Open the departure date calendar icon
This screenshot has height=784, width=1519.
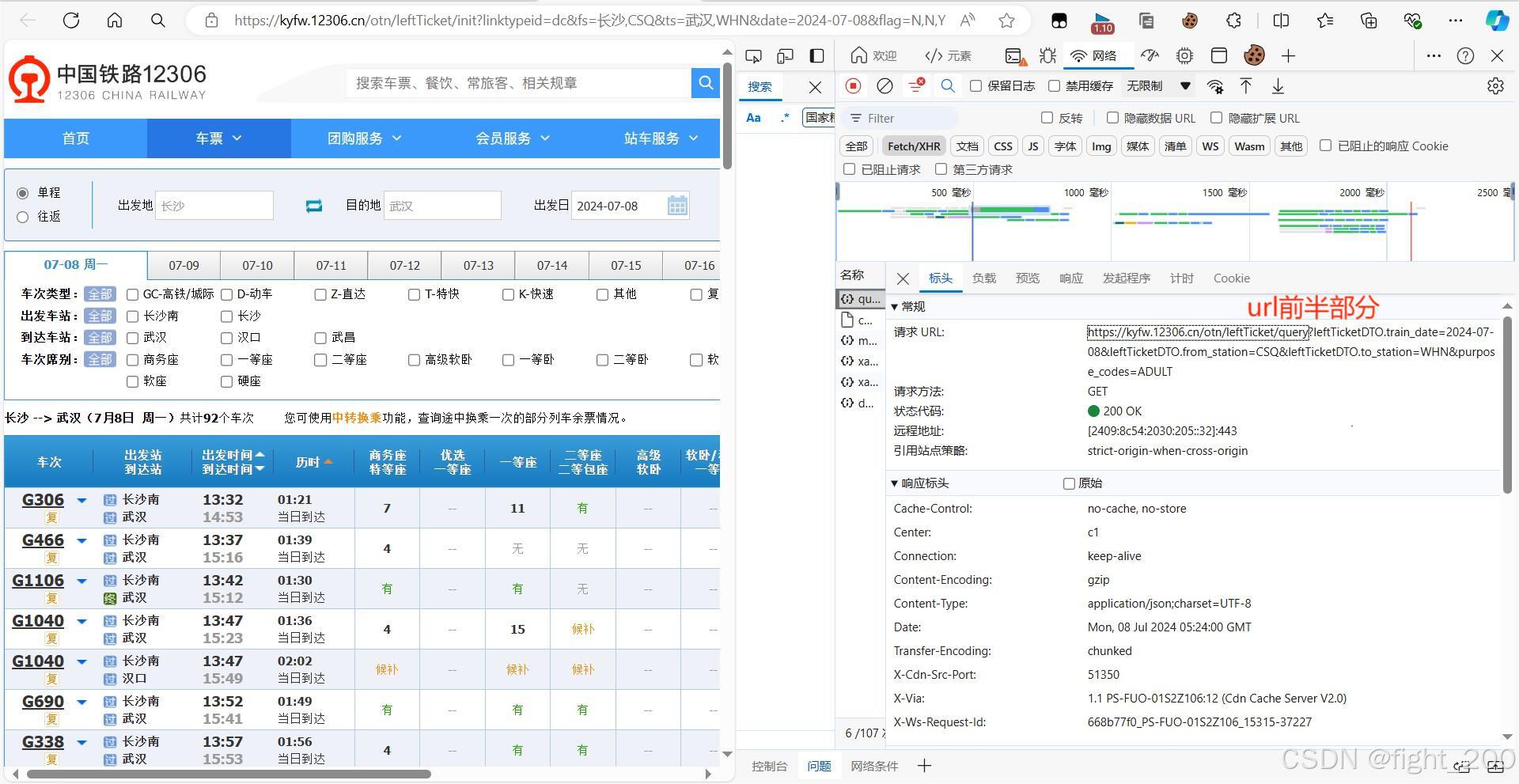point(677,206)
